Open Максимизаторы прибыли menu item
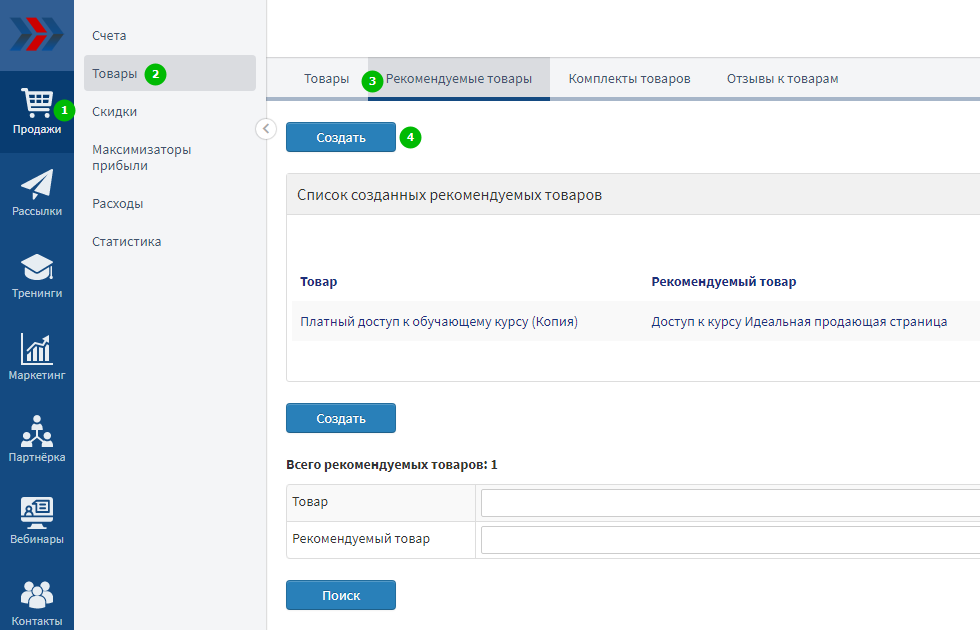Image resolution: width=980 pixels, height=630 pixels. 141,158
